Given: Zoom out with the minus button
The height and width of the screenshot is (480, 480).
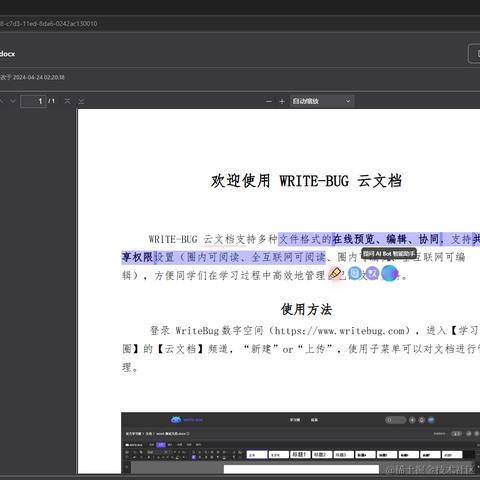Looking at the screenshot, I should (269, 101).
